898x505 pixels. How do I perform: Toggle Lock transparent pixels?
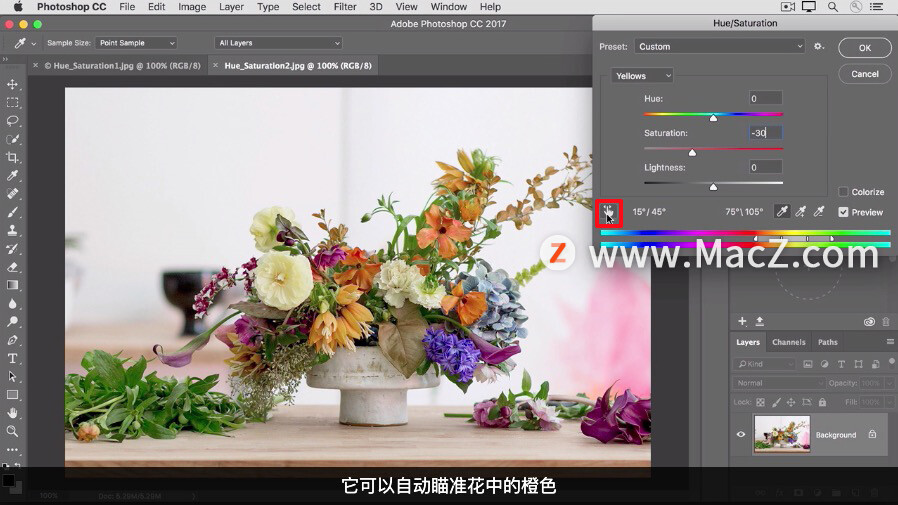[761, 403]
